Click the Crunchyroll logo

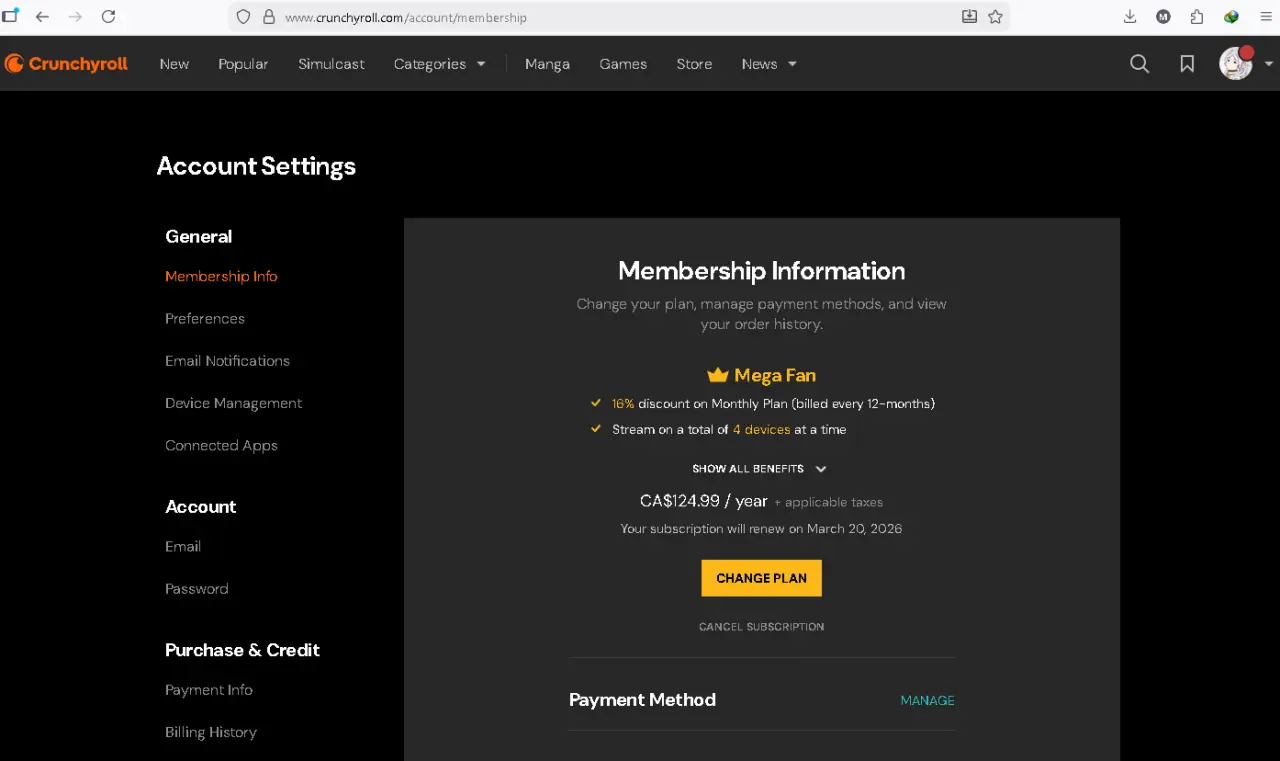[x=66, y=64]
